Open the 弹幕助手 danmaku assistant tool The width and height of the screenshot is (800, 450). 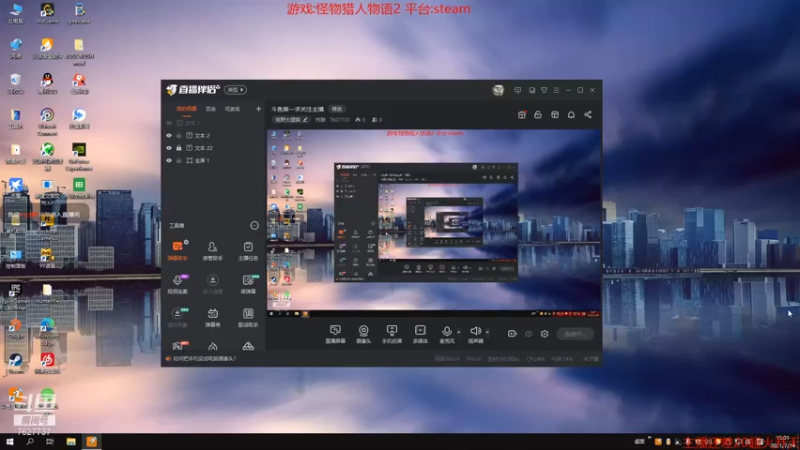[x=177, y=251]
